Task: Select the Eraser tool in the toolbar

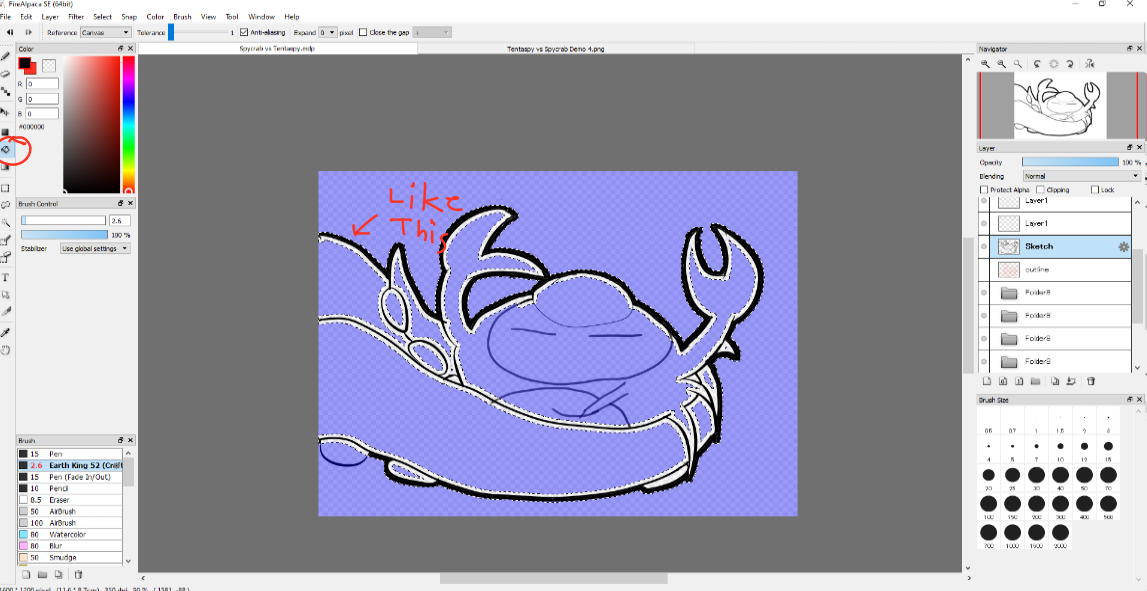Action: point(5,74)
